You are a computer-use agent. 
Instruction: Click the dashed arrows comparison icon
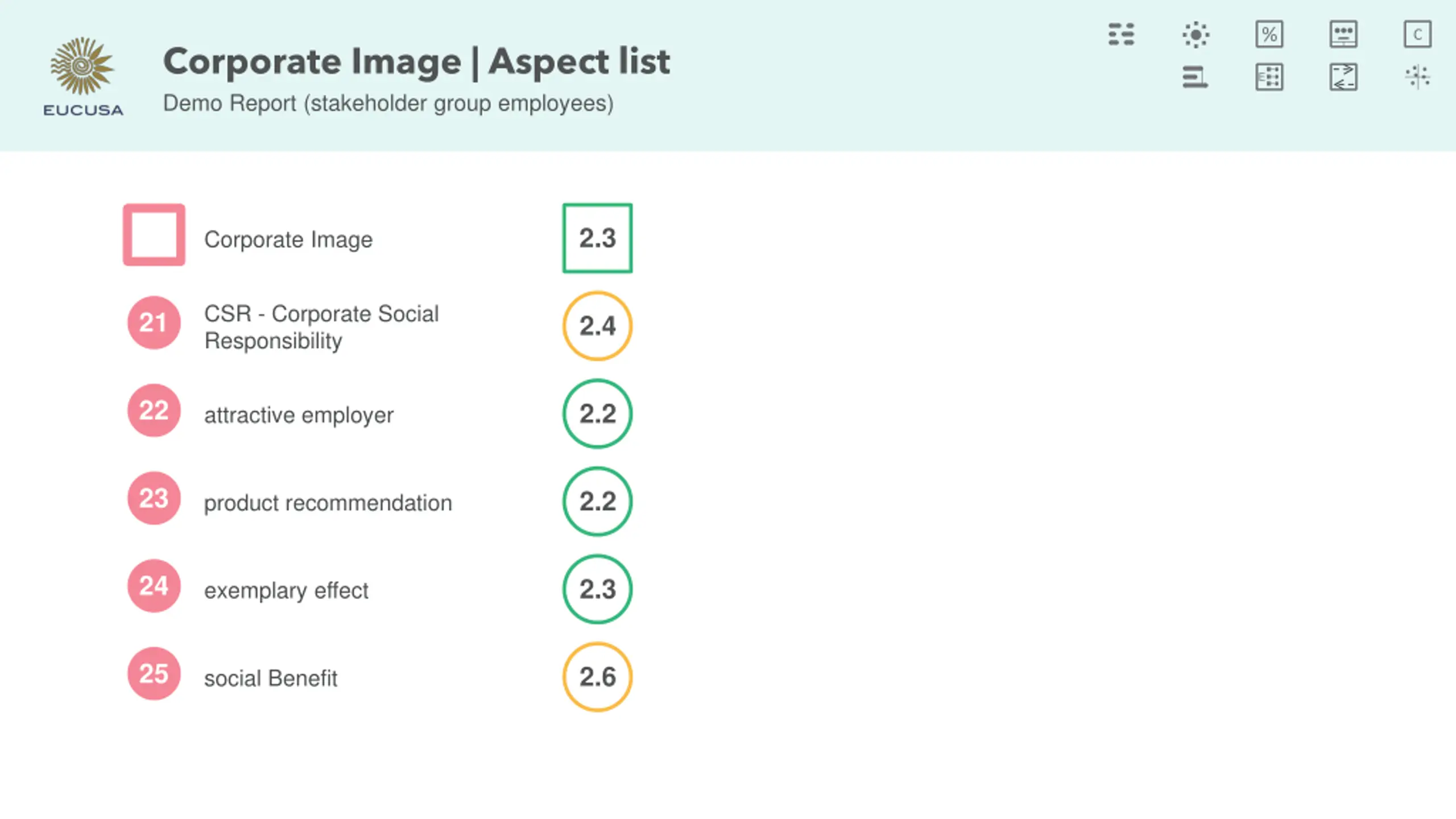tap(1343, 77)
